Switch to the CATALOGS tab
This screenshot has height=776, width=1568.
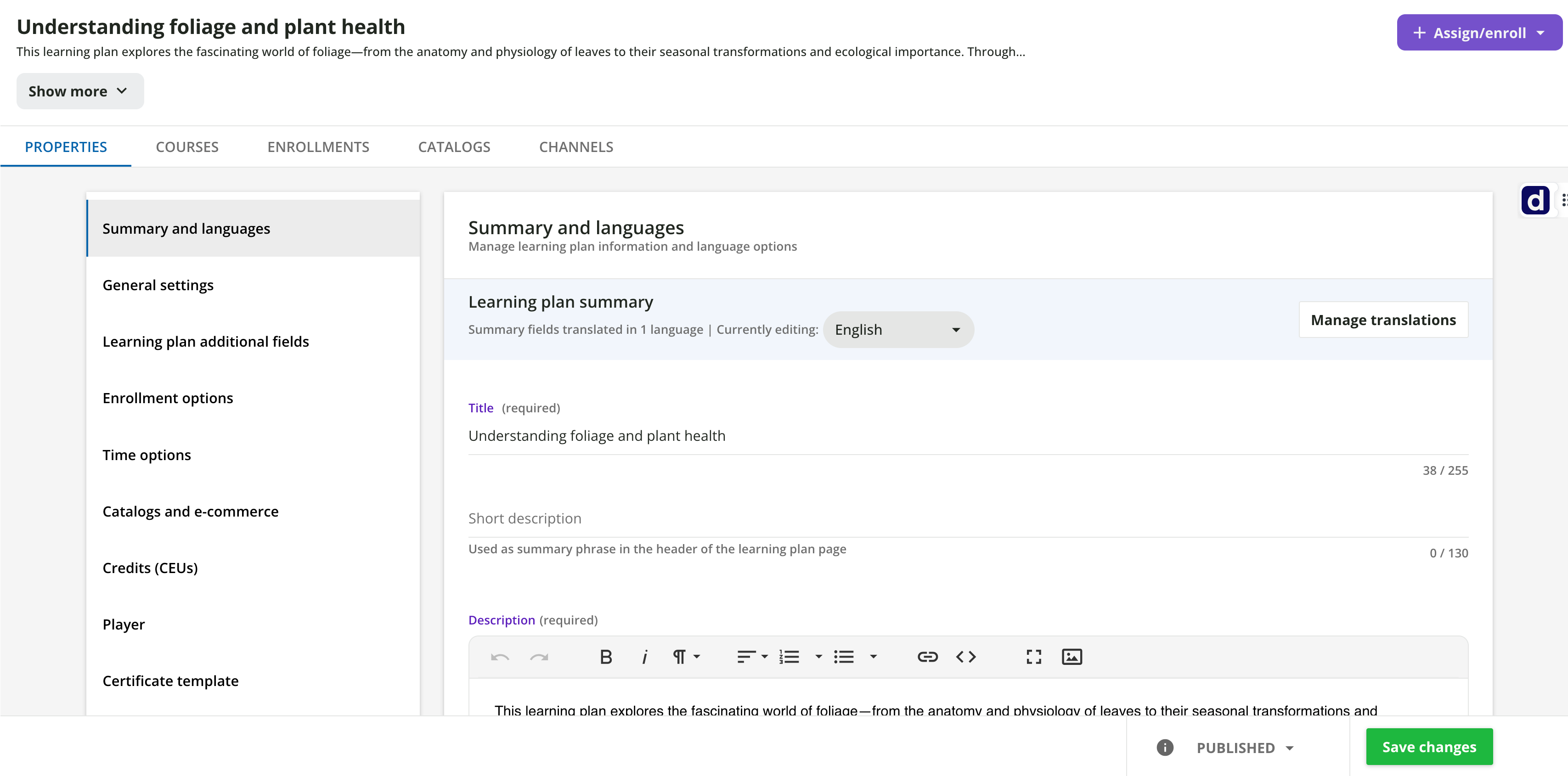[454, 146]
